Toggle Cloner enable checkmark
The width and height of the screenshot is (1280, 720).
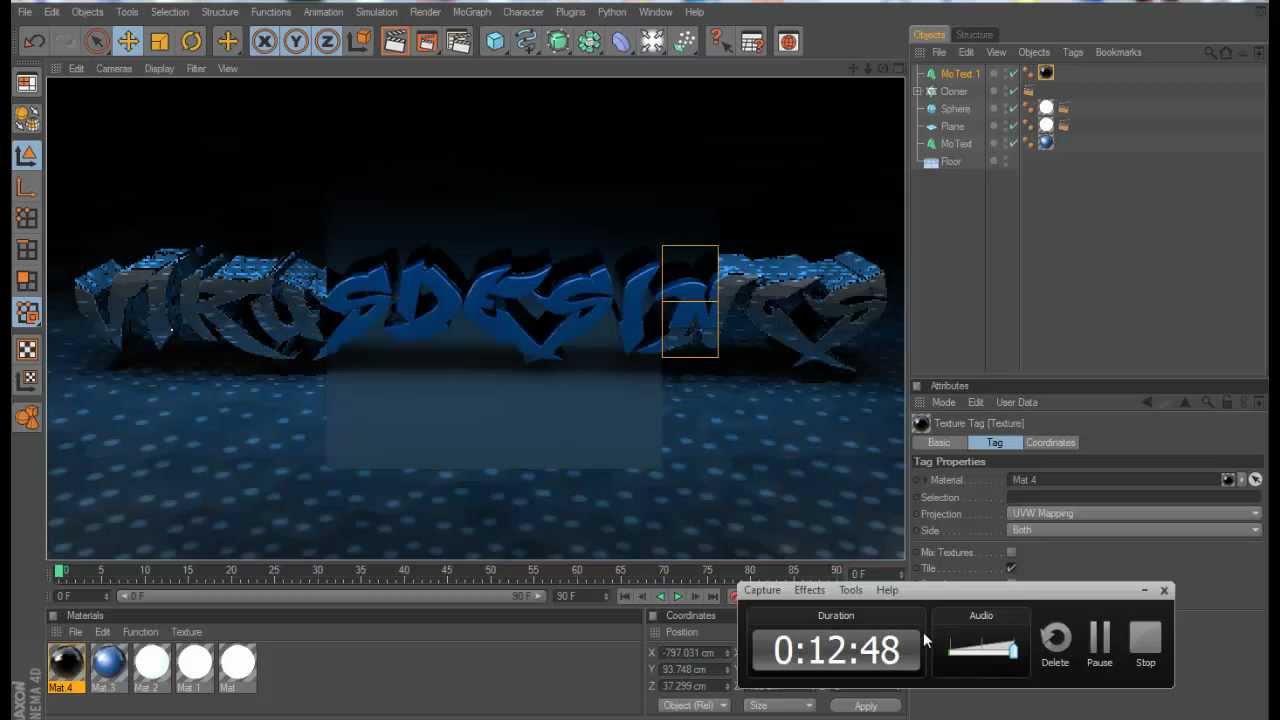[1012, 91]
